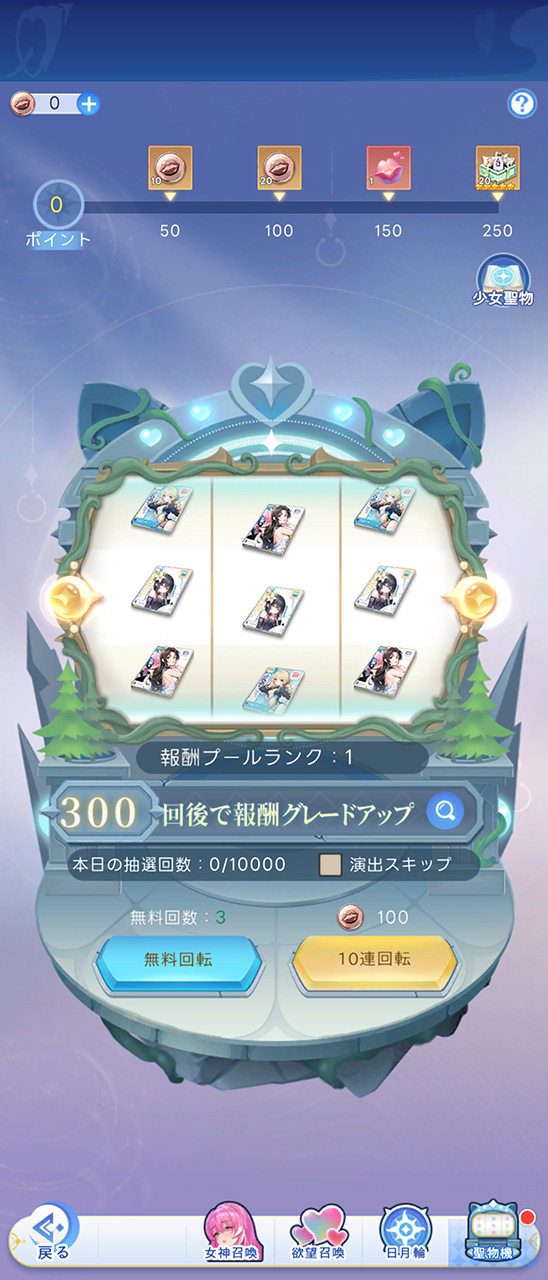Viewport: 548px width, 1280px height.
Task: Open the 少女聖物 relic icon
Action: [503, 280]
